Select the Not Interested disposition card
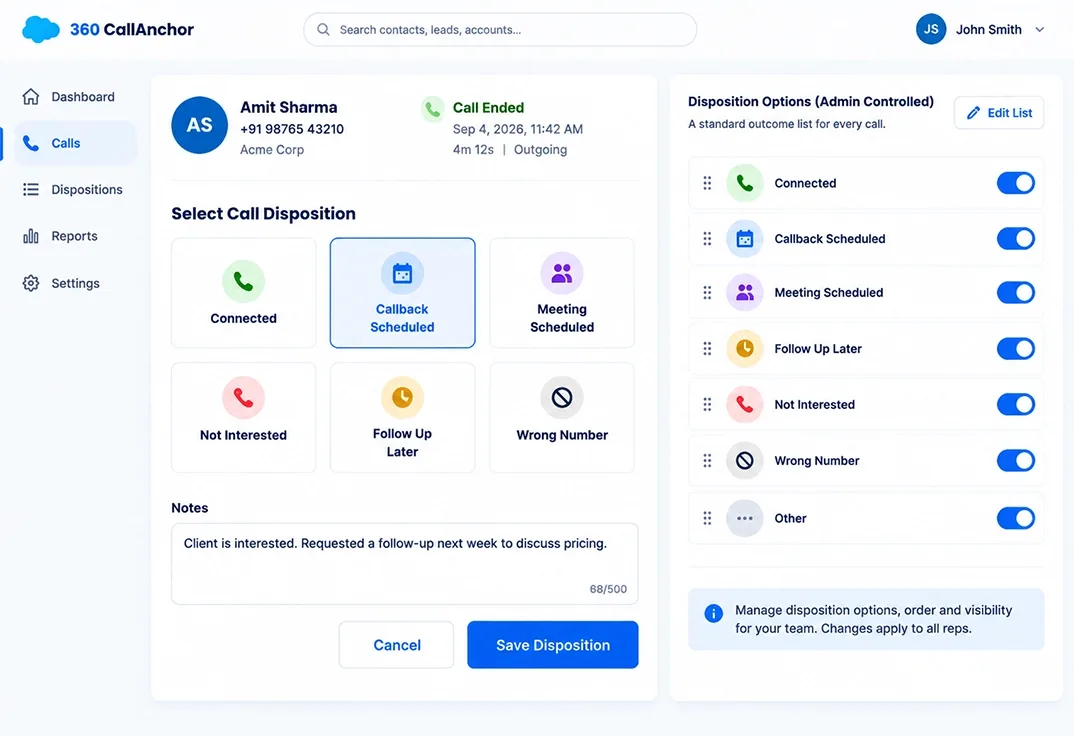This screenshot has width=1074, height=736. (x=243, y=418)
